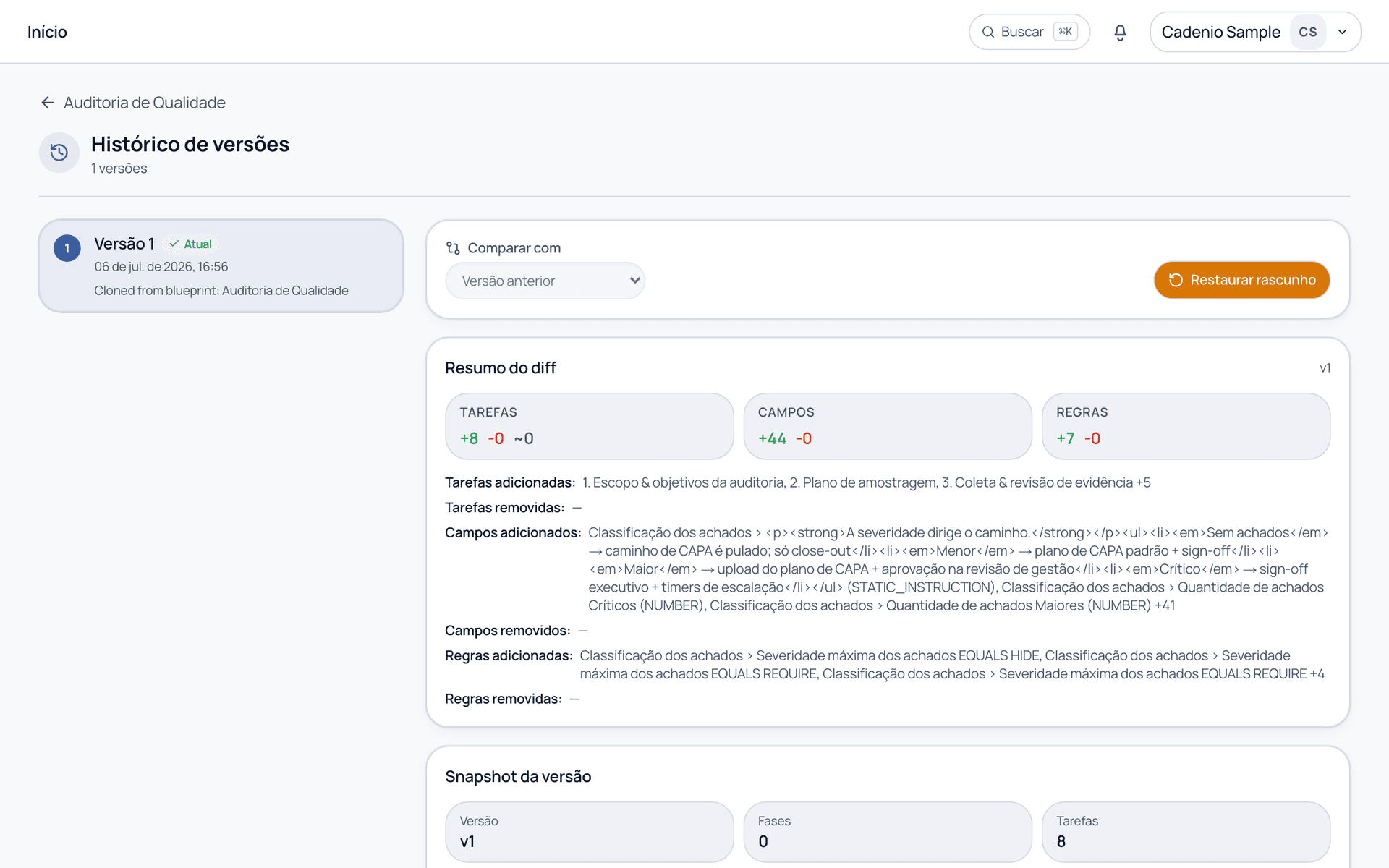Image resolution: width=1389 pixels, height=868 pixels.
Task: Click the REGRAS diff summary card
Action: tap(1186, 426)
